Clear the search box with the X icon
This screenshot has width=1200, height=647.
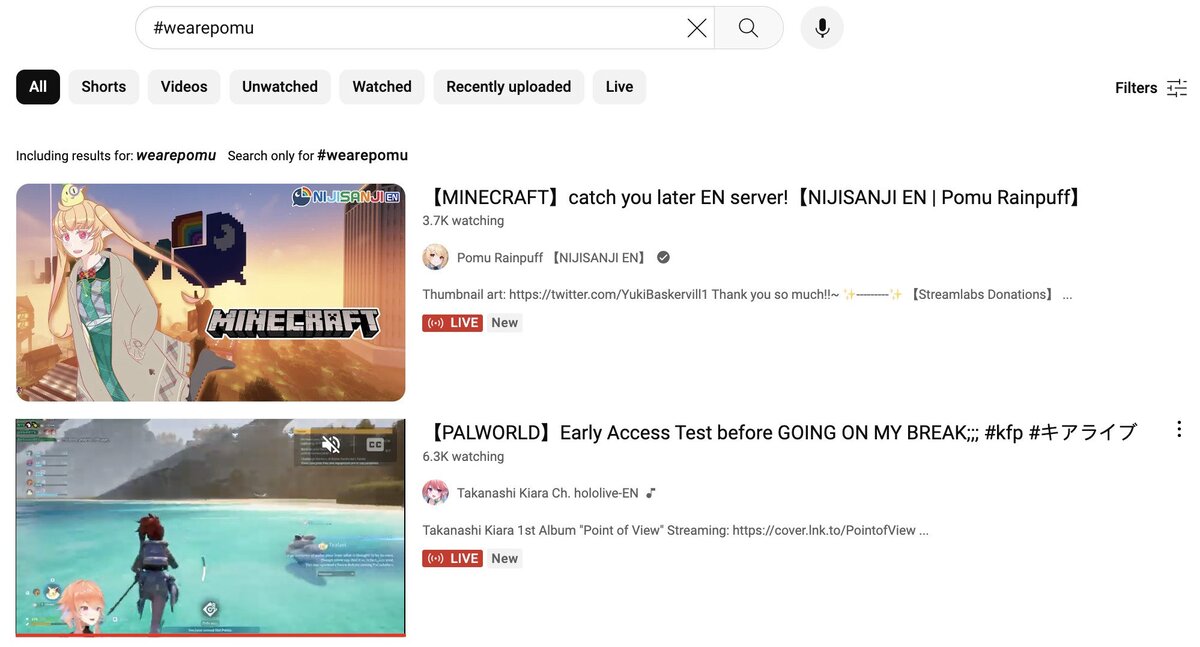pyautogui.click(x=697, y=28)
